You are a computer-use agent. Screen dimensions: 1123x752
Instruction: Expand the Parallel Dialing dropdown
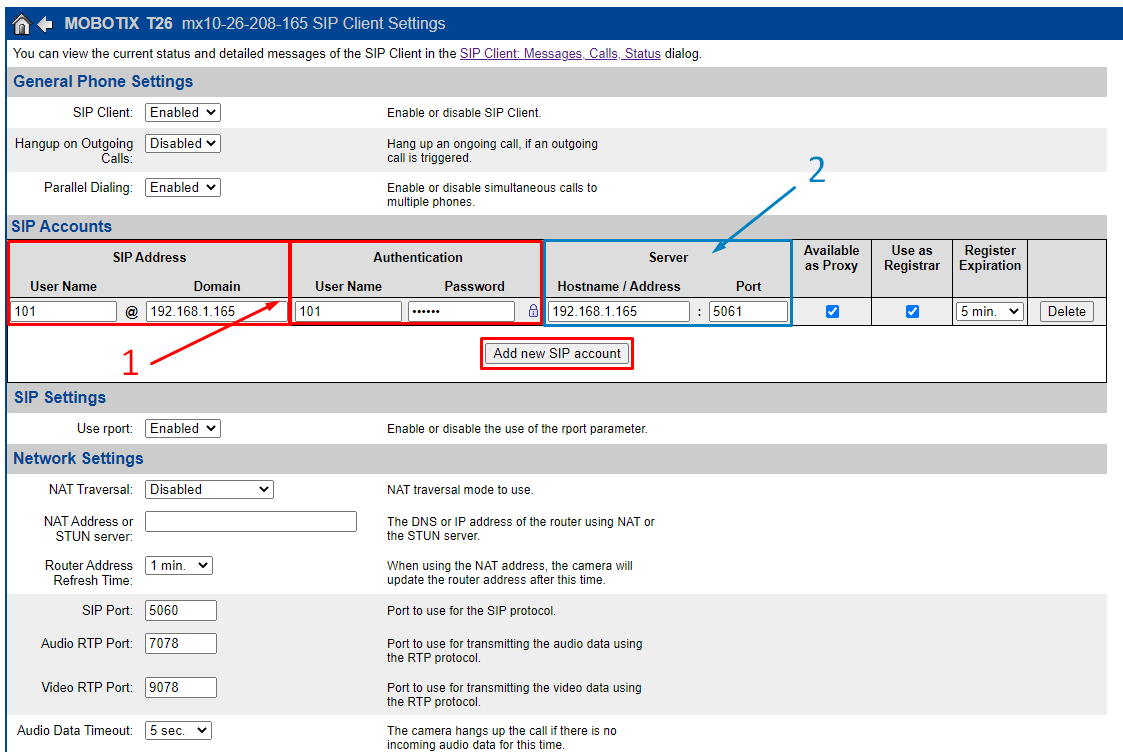pyautogui.click(x=183, y=188)
